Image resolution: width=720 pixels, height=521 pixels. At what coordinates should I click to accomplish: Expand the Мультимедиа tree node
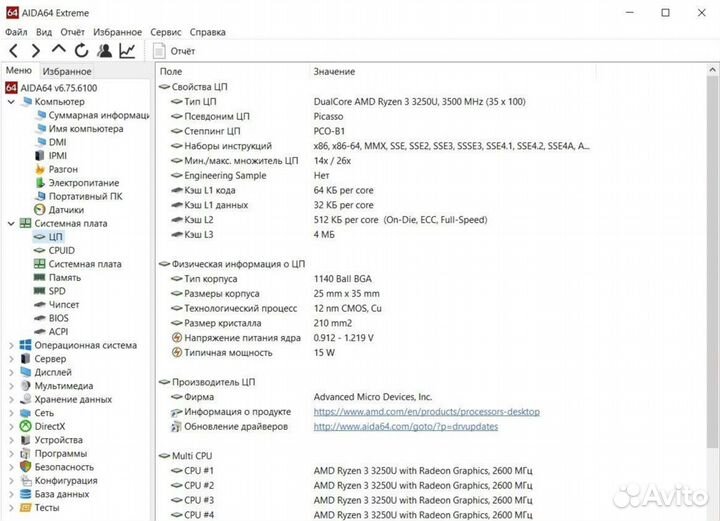[x=11, y=386]
